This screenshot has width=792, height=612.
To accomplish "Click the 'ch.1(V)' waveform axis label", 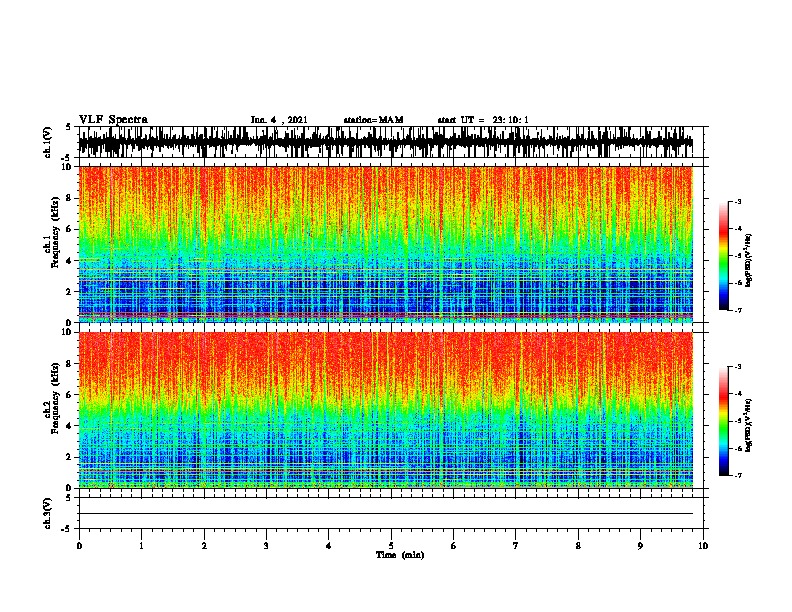I will click(x=48, y=142).
